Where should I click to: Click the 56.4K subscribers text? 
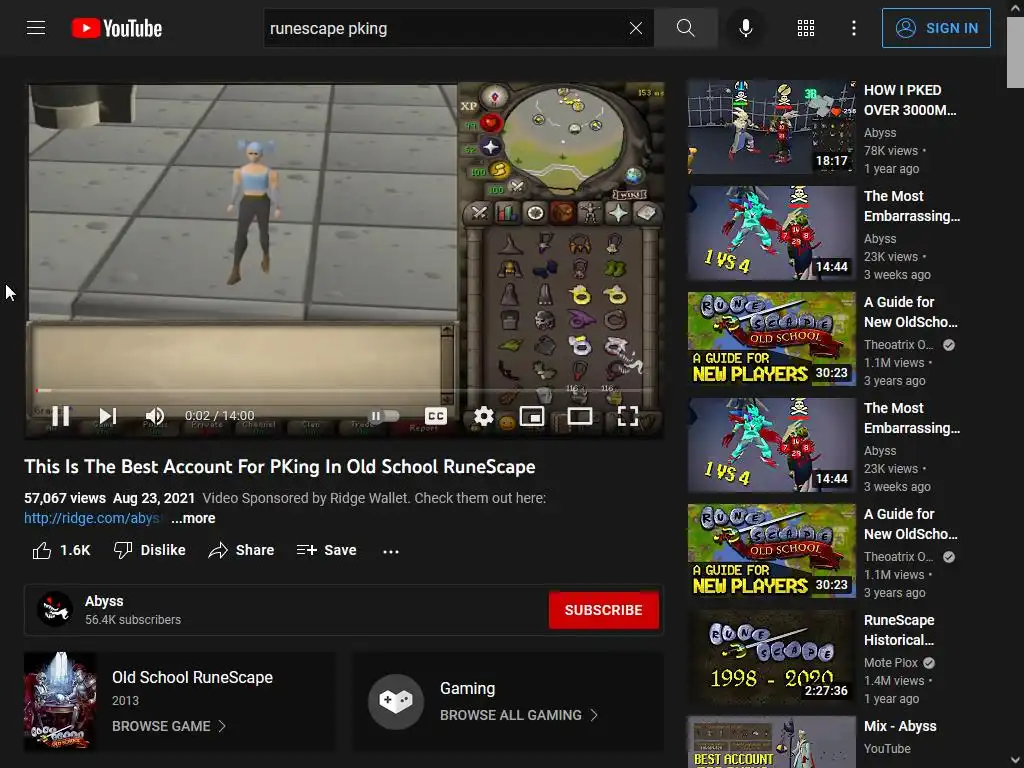133,620
